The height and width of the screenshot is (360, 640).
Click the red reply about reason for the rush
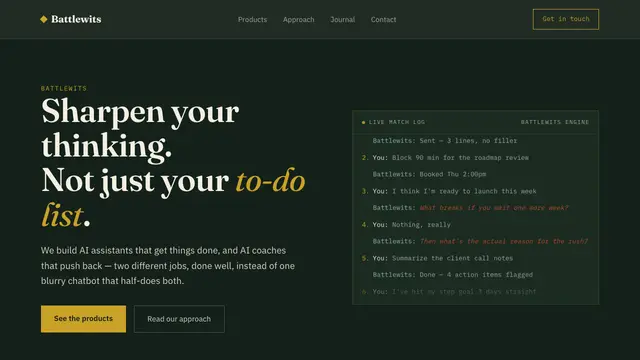coord(504,241)
